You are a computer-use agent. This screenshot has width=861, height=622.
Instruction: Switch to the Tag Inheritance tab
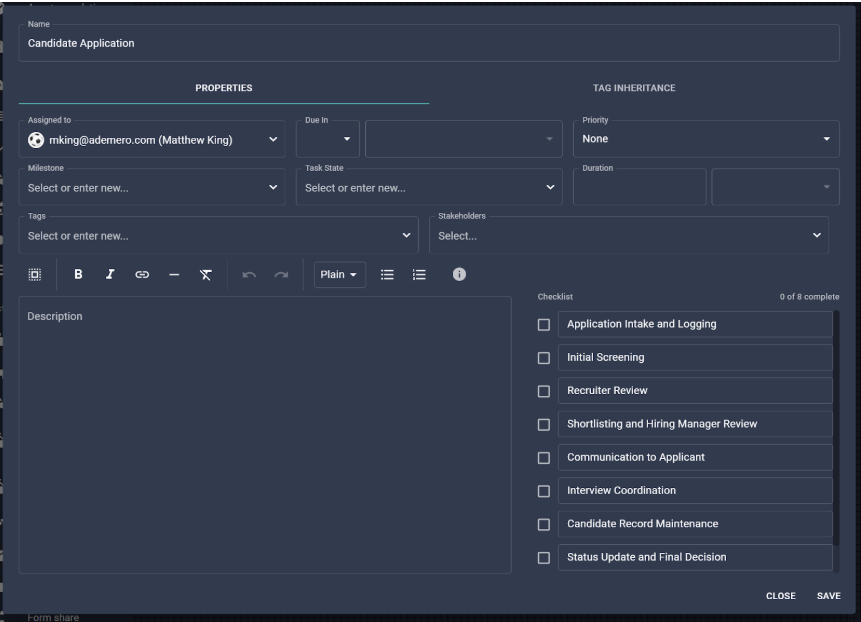click(634, 88)
